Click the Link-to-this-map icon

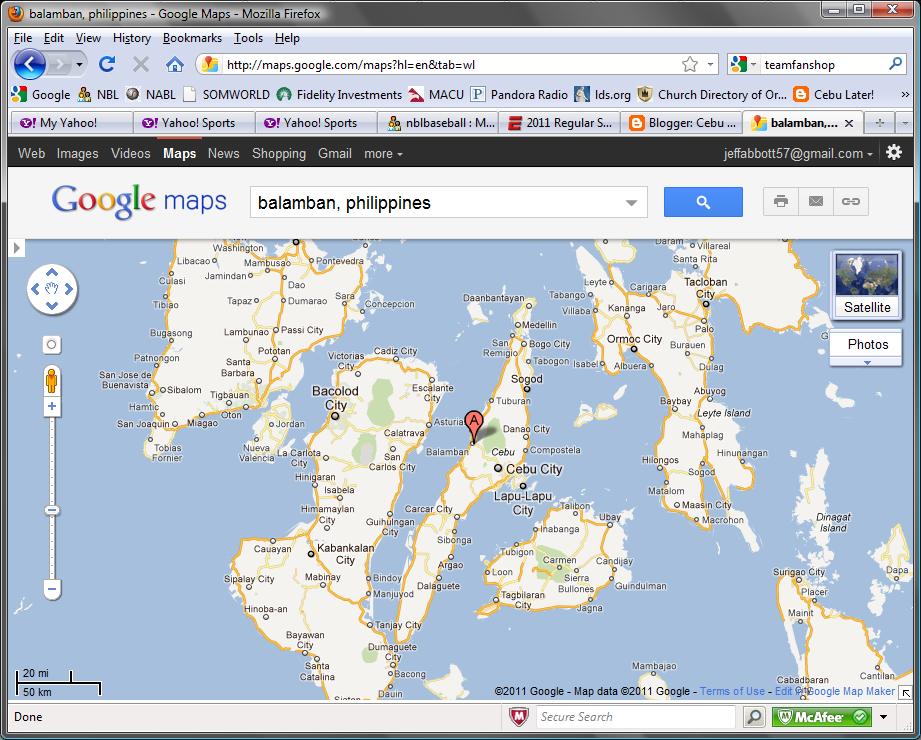point(850,201)
